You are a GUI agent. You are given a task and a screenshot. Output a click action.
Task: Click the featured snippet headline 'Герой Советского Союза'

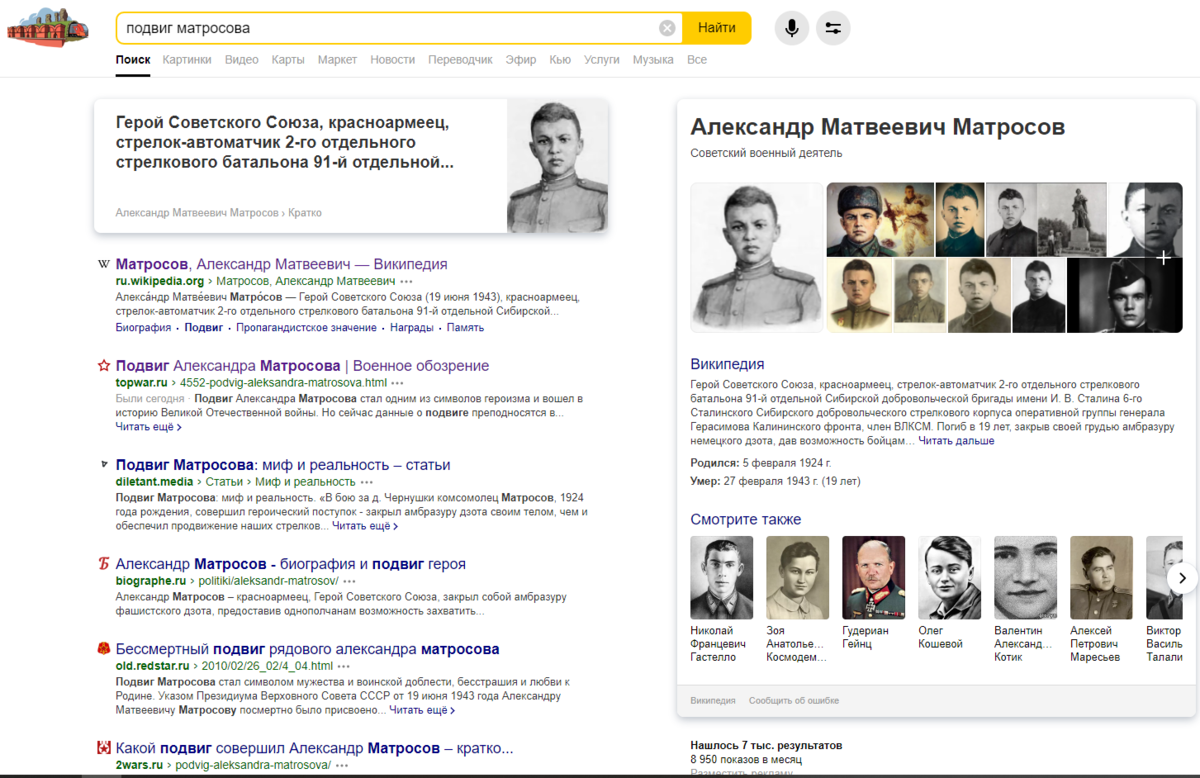tap(285, 142)
